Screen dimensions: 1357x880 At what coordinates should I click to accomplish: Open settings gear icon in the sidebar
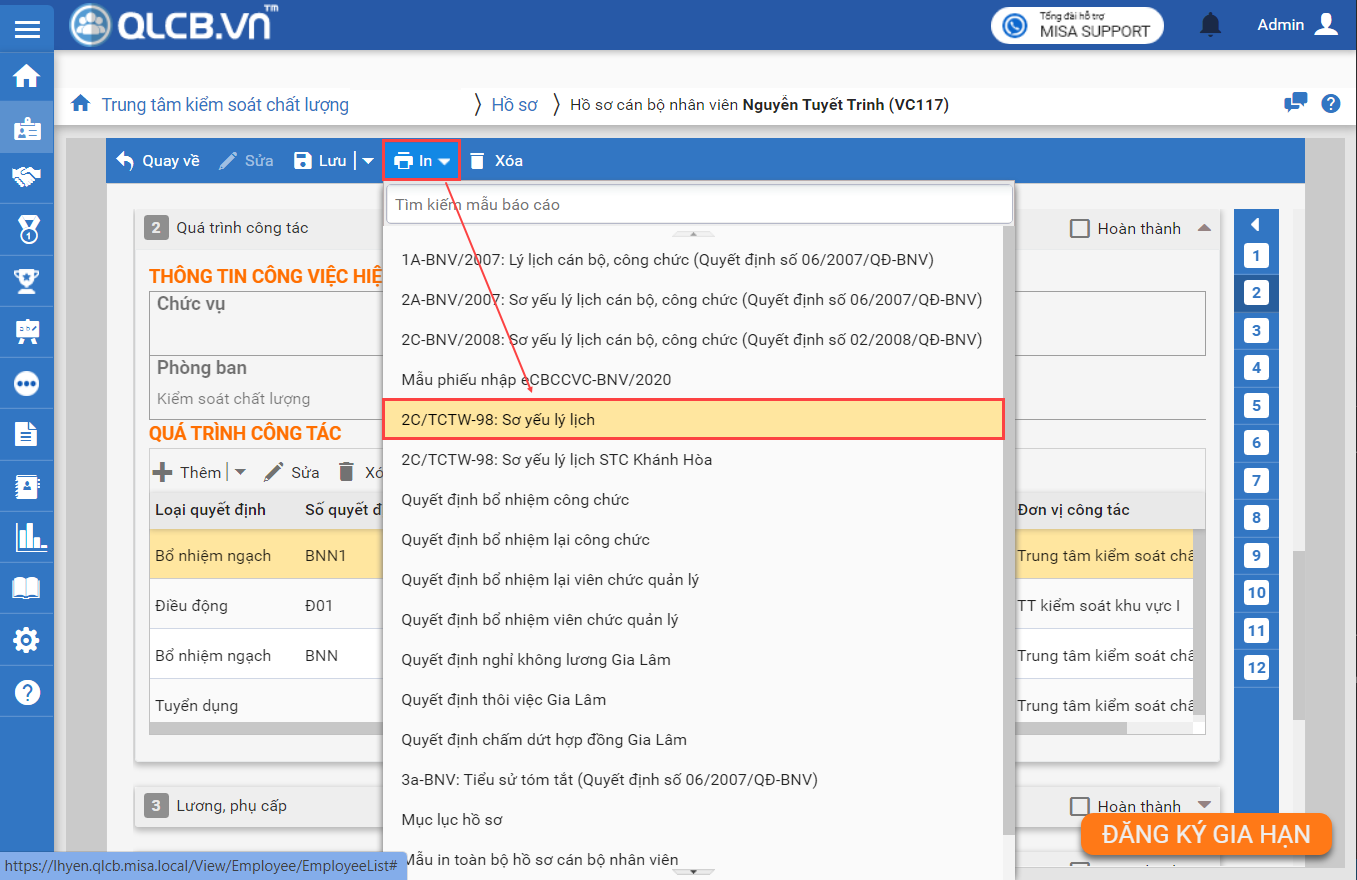point(27,640)
